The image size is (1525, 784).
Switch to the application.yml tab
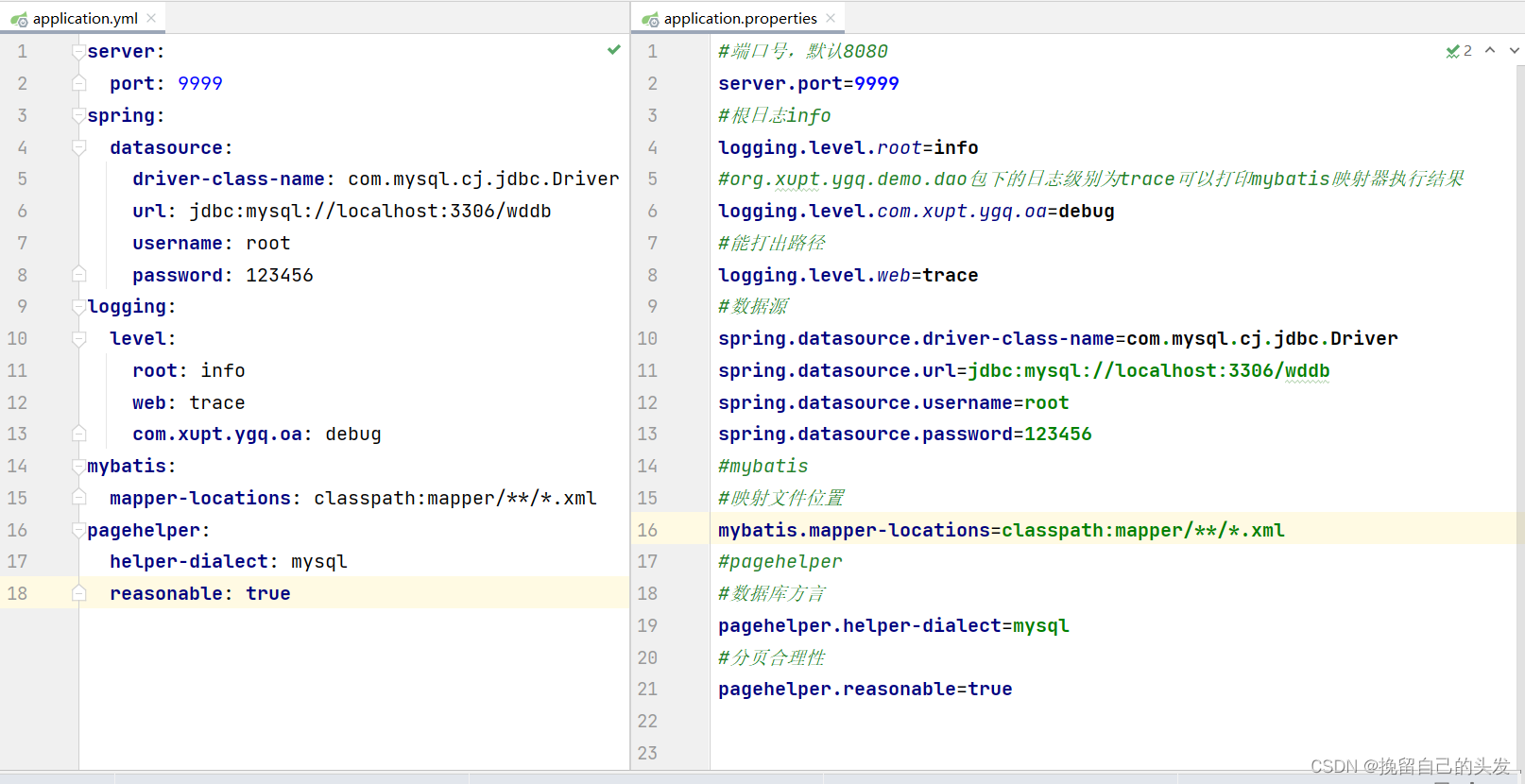click(84, 18)
